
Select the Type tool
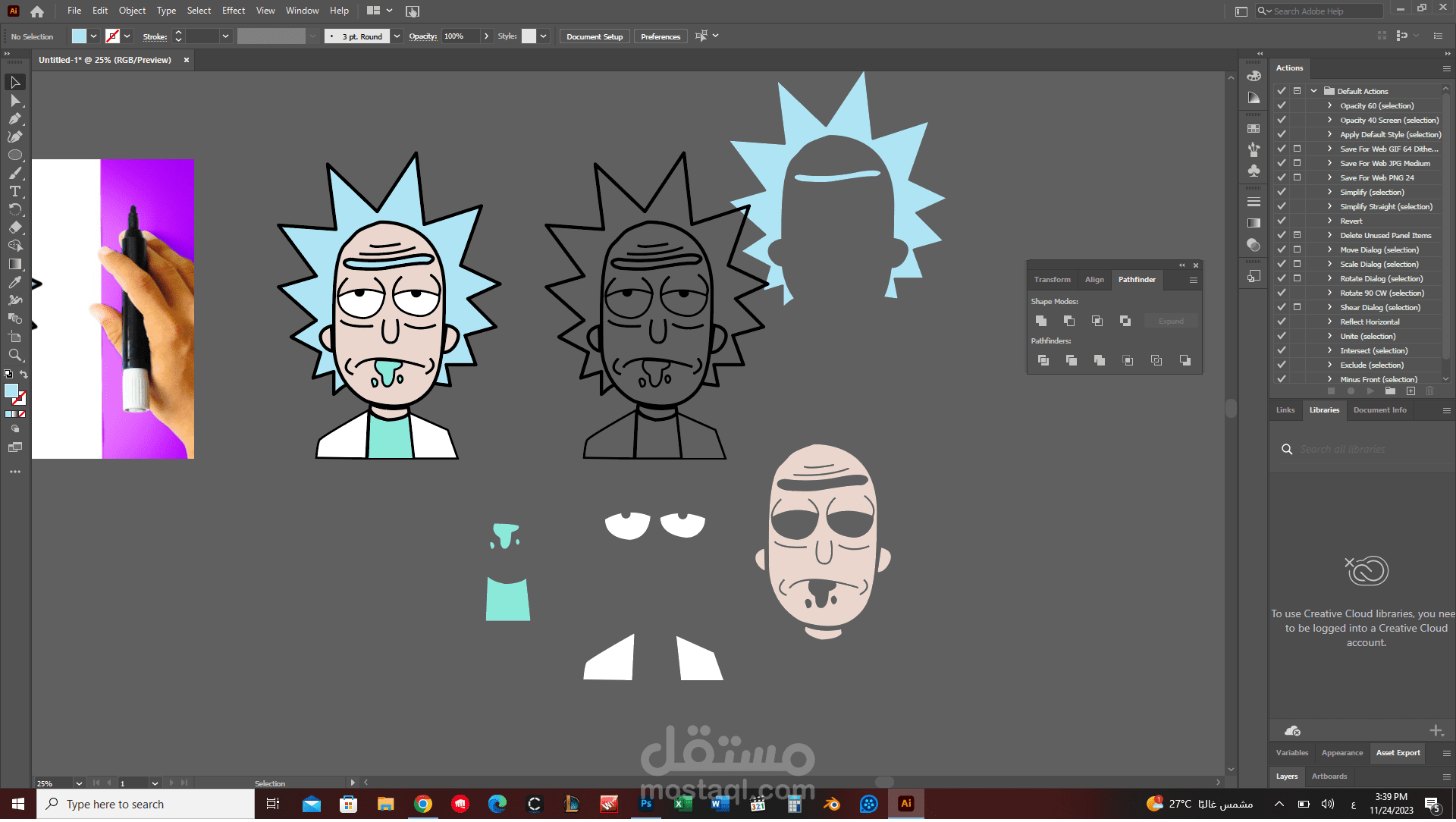(x=15, y=191)
